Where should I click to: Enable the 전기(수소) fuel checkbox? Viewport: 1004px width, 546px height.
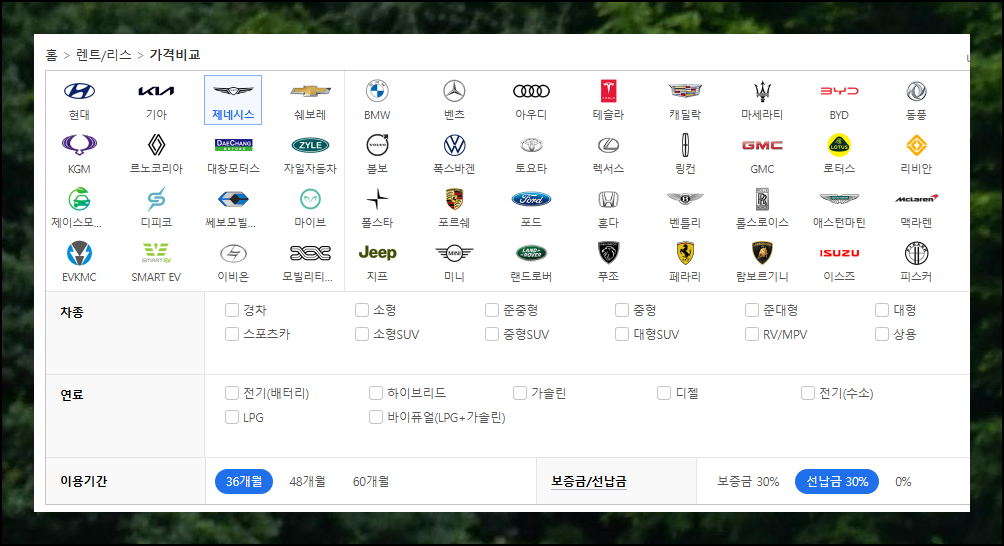pos(808,393)
